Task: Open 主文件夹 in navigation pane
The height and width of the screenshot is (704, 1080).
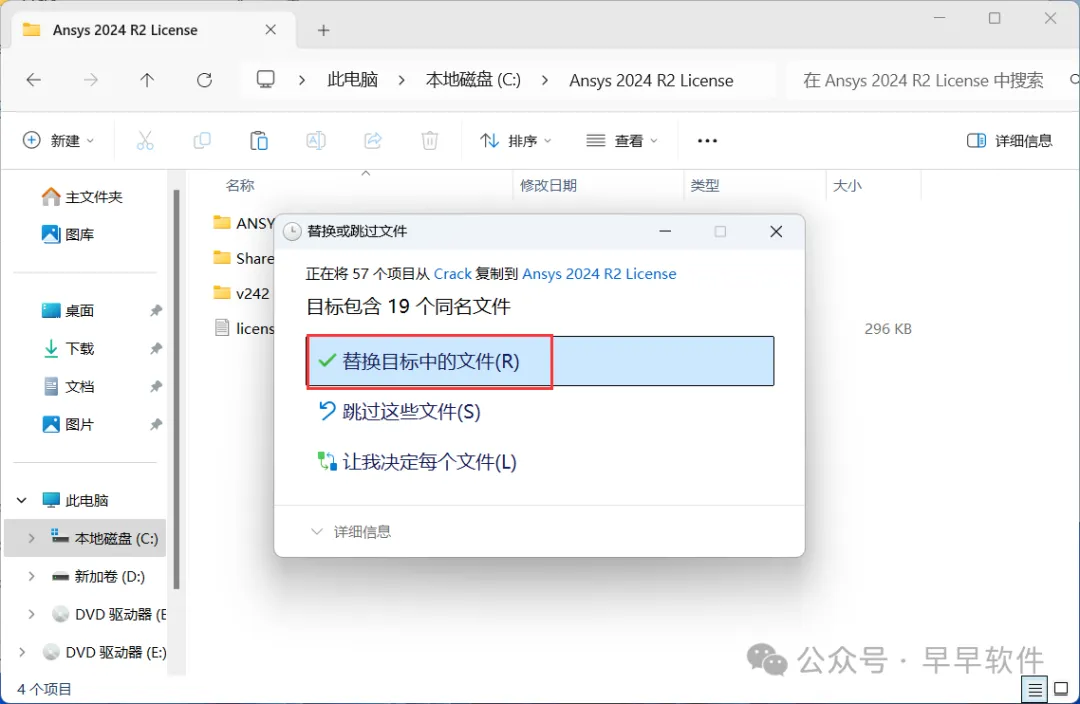Action: 83,197
